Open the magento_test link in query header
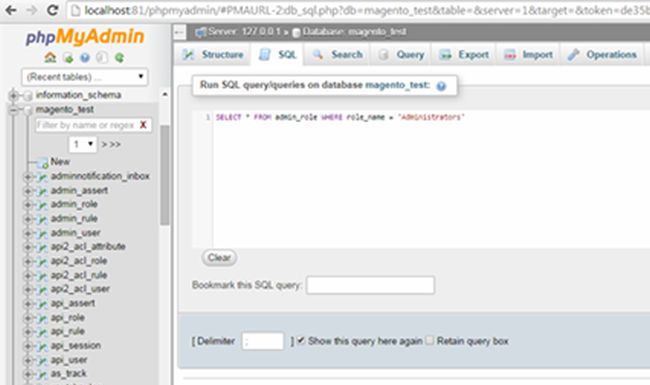 click(397, 85)
